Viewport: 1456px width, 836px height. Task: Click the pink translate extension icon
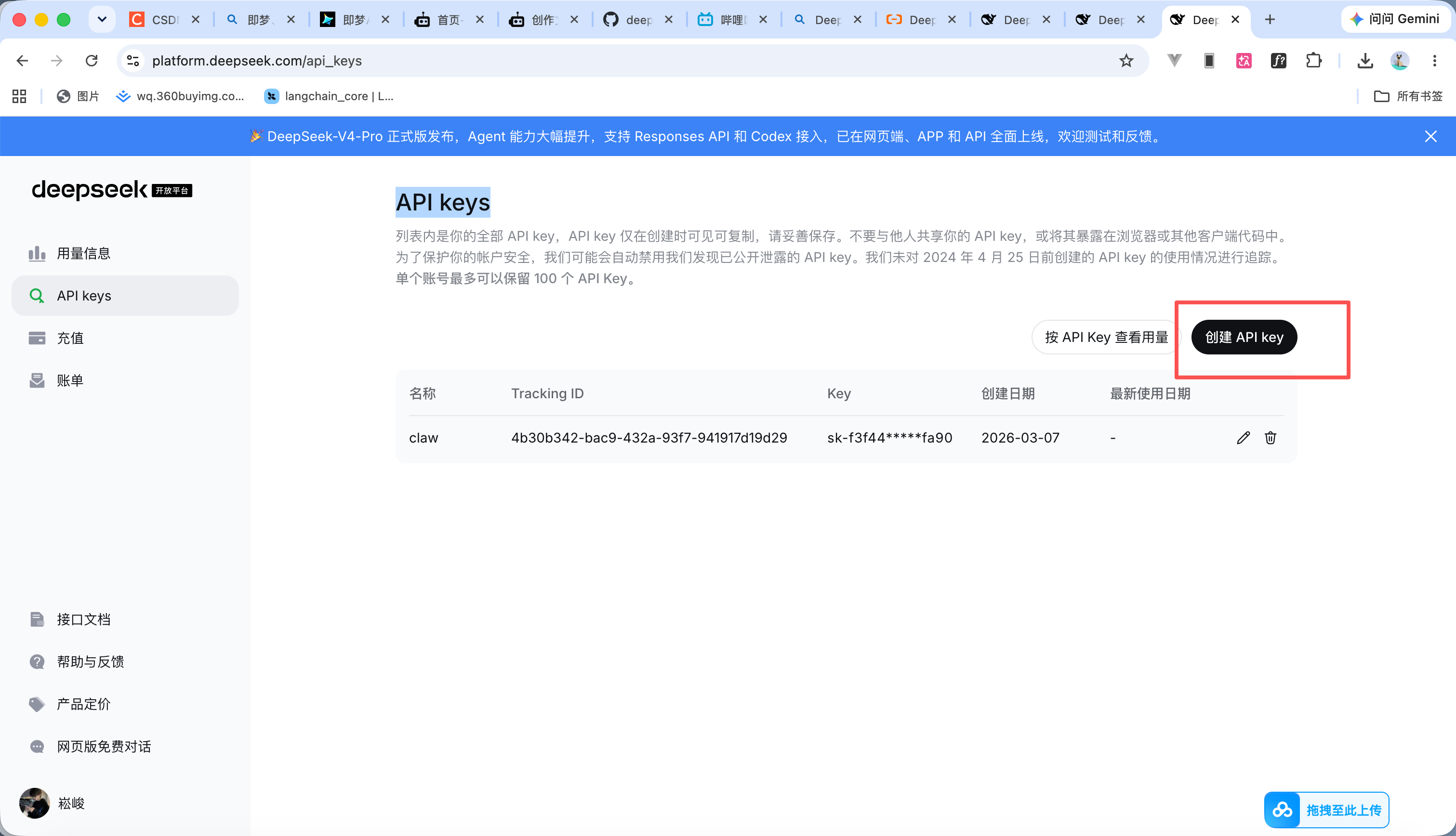tap(1244, 60)
